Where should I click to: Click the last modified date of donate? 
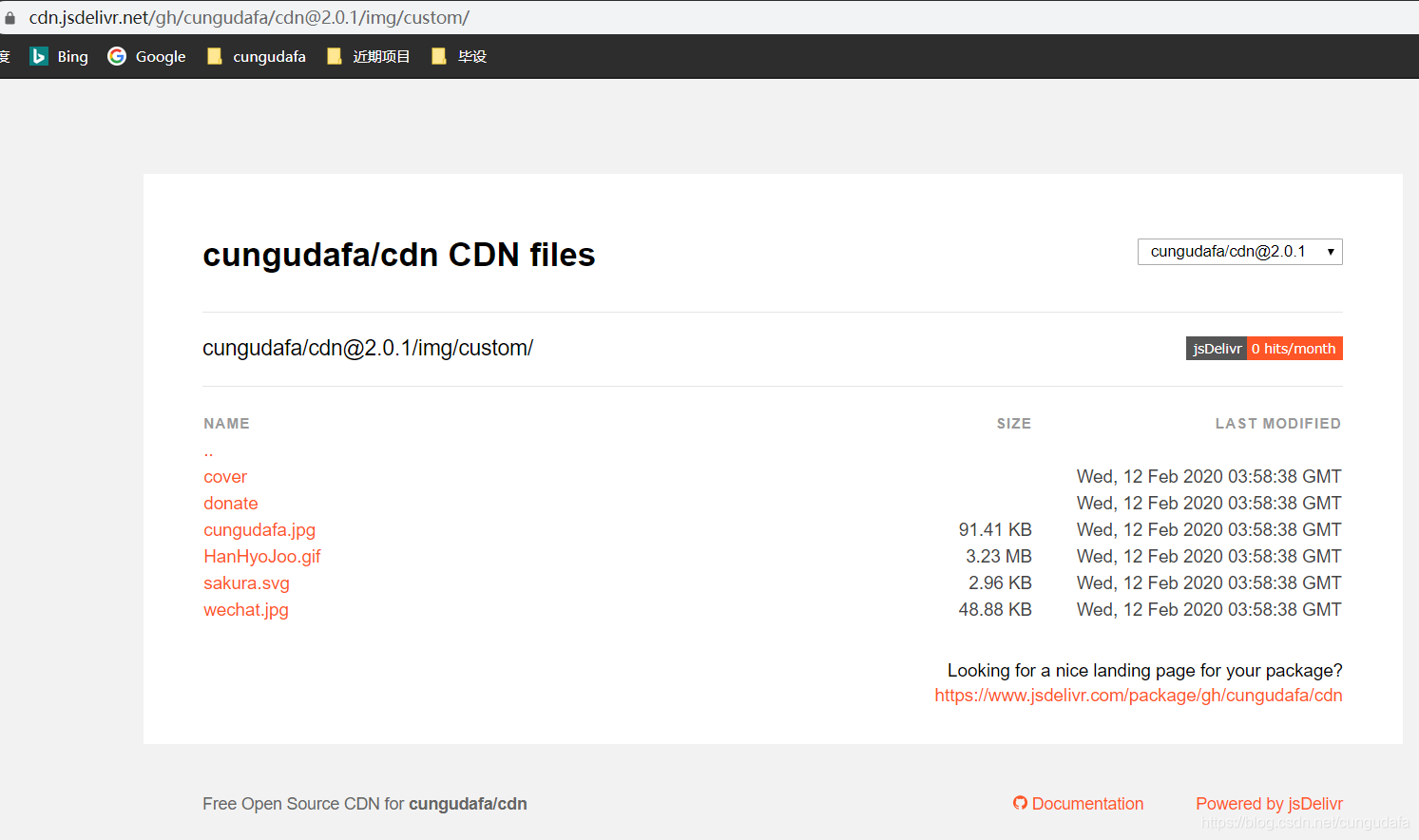tap(1209, 504)
